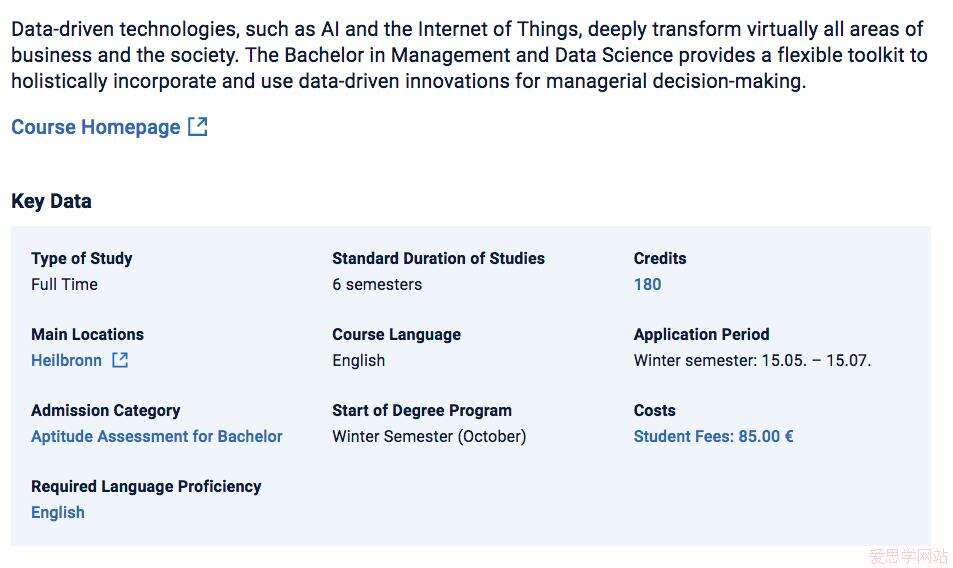Select the 180 credits link

click(x=647, y=284)
